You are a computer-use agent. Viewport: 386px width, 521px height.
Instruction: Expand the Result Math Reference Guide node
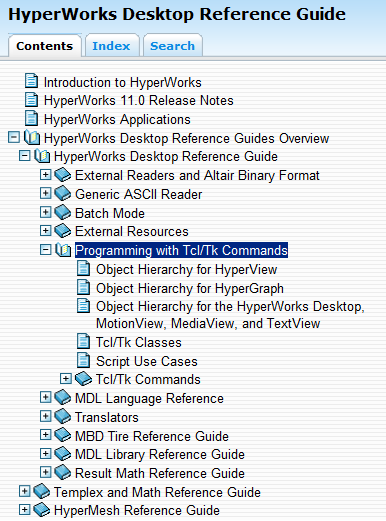click(45, 472)
